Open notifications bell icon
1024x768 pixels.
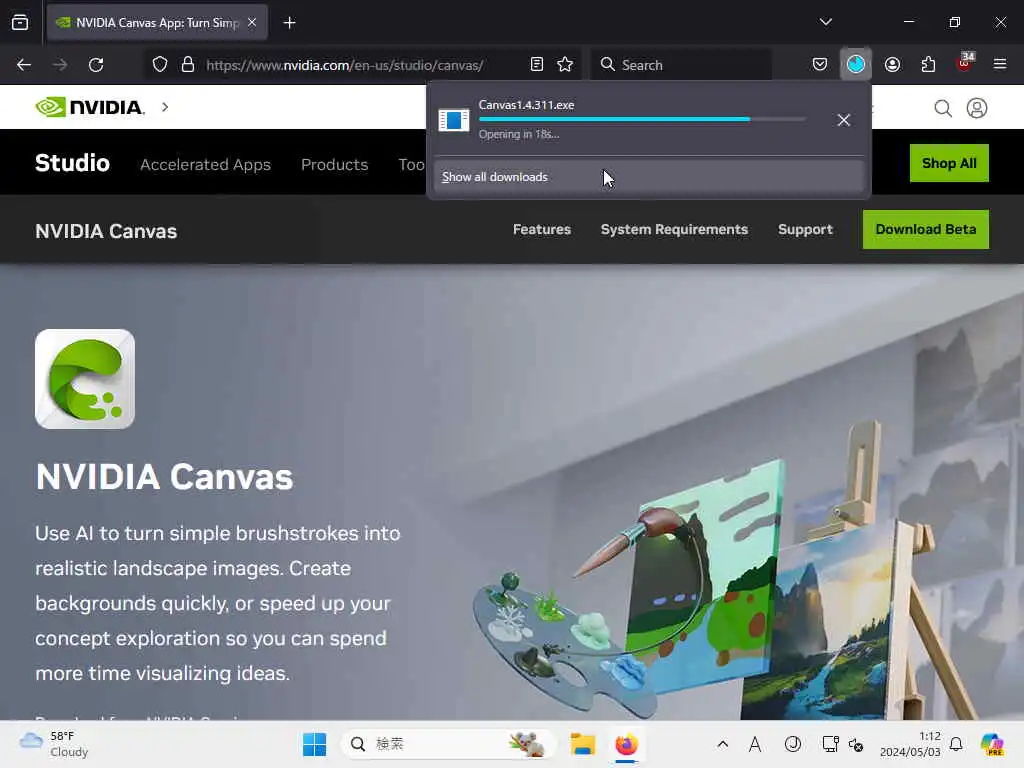(955, 744)
